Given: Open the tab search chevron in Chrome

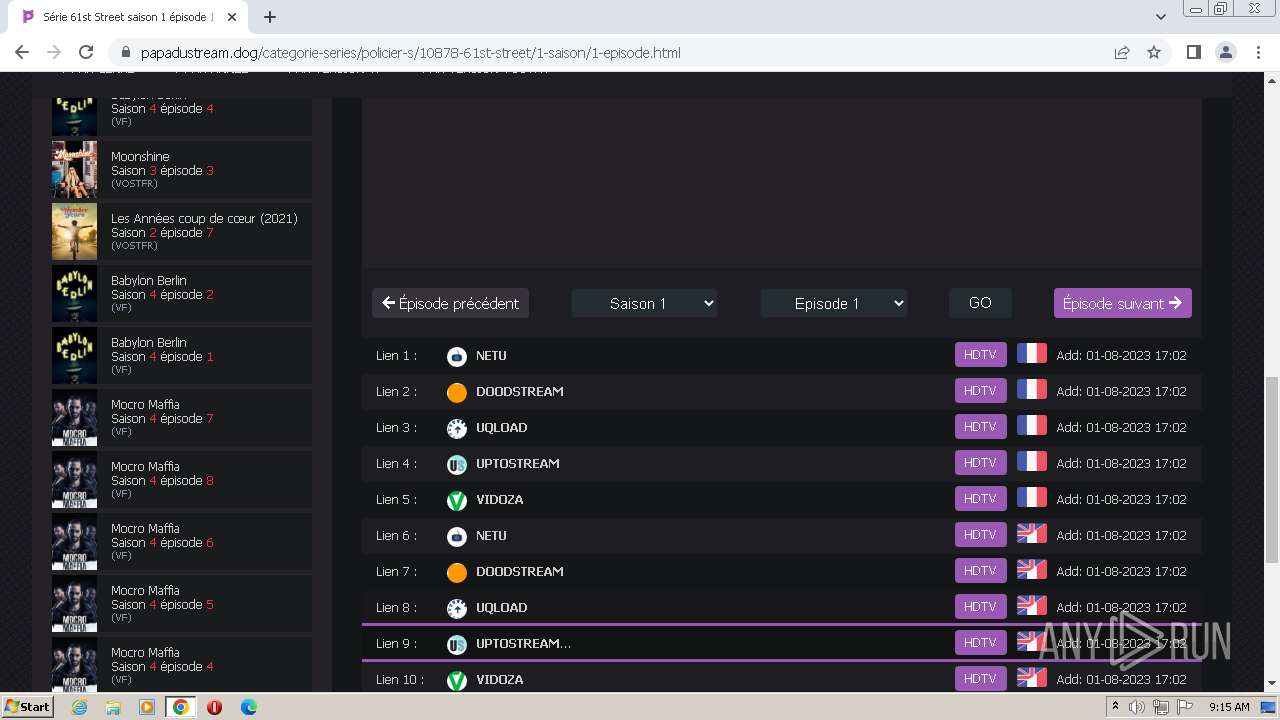Looking at the screenshot, I should (1160, 17).
